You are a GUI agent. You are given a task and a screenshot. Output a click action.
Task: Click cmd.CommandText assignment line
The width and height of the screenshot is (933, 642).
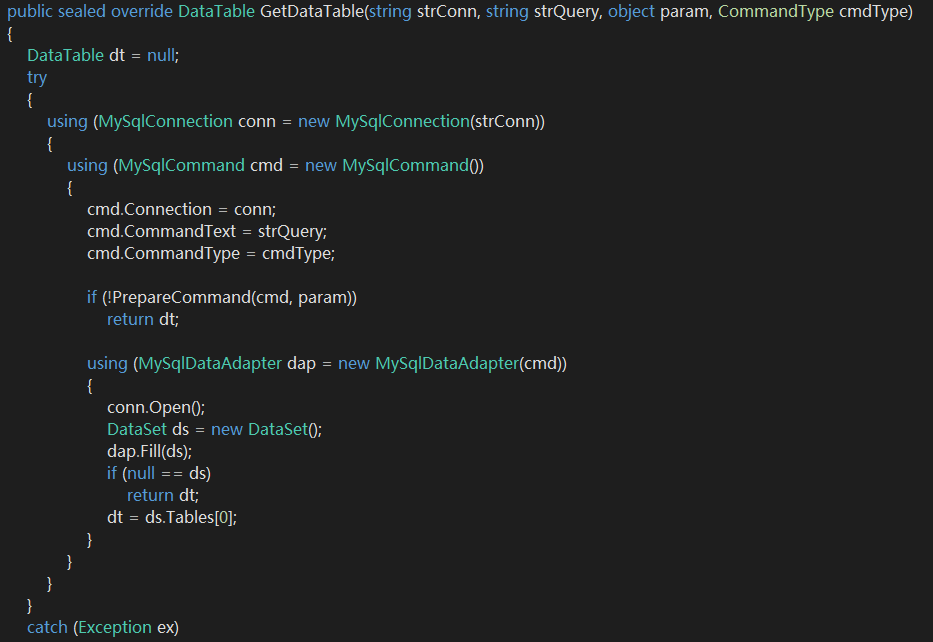pos(207,231)
